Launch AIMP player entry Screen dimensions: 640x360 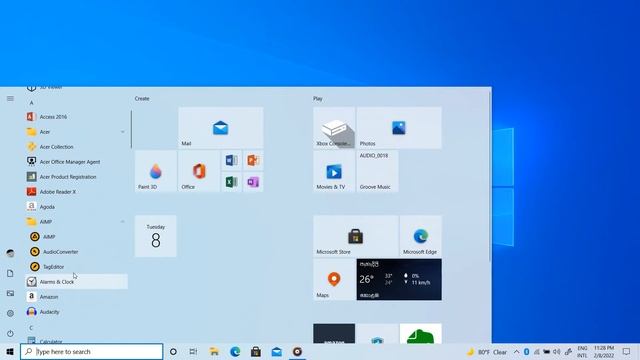[x=76, y=237]
